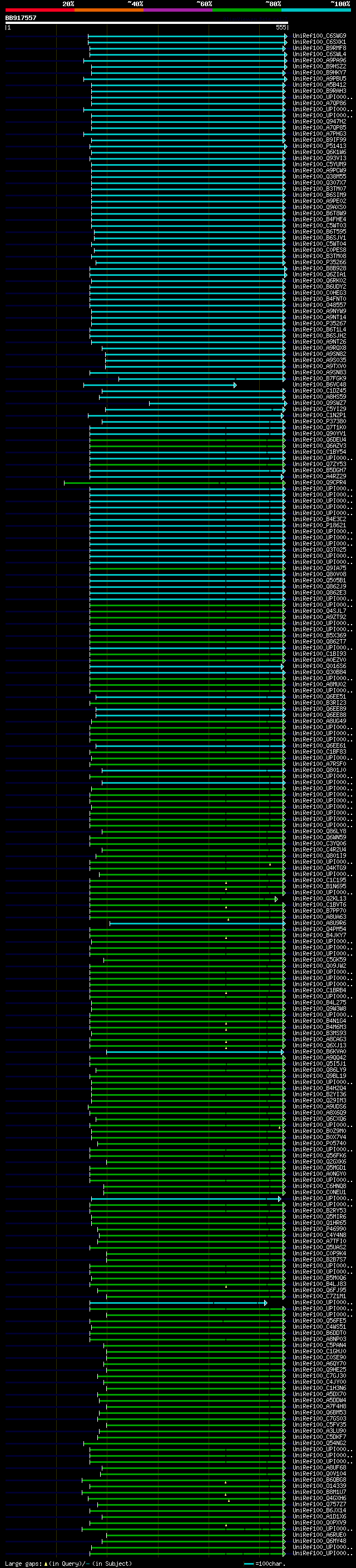Open hit UniRef100_C6SXK1
356x1568 pixels.
[319, 42]
